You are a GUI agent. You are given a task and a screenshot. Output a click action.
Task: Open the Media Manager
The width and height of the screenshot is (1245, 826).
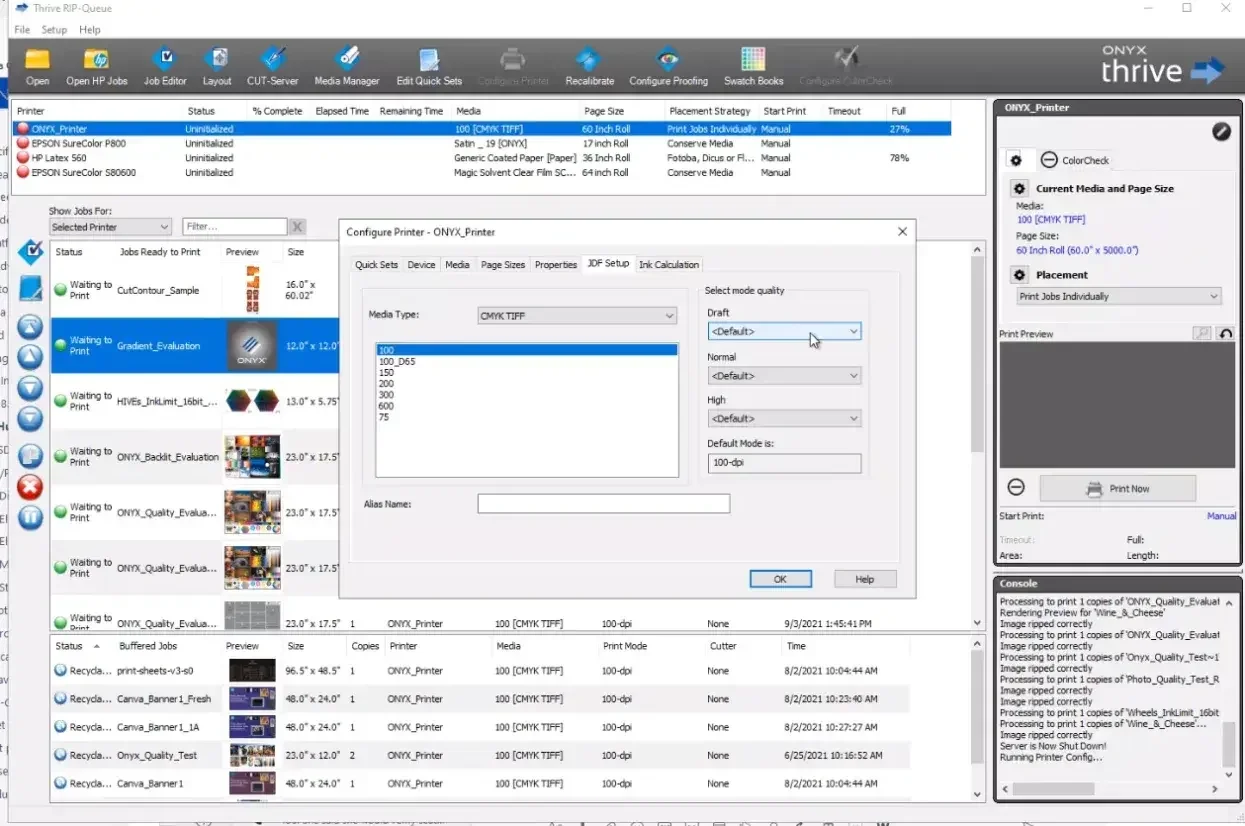tap(347, 60)
